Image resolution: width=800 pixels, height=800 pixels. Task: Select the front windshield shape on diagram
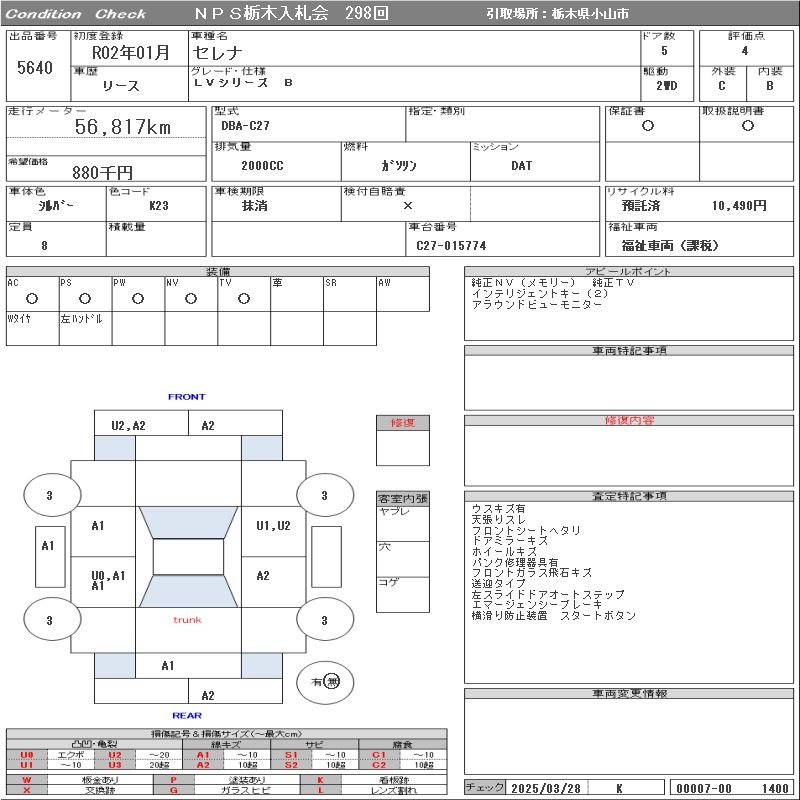pos(188,522)
